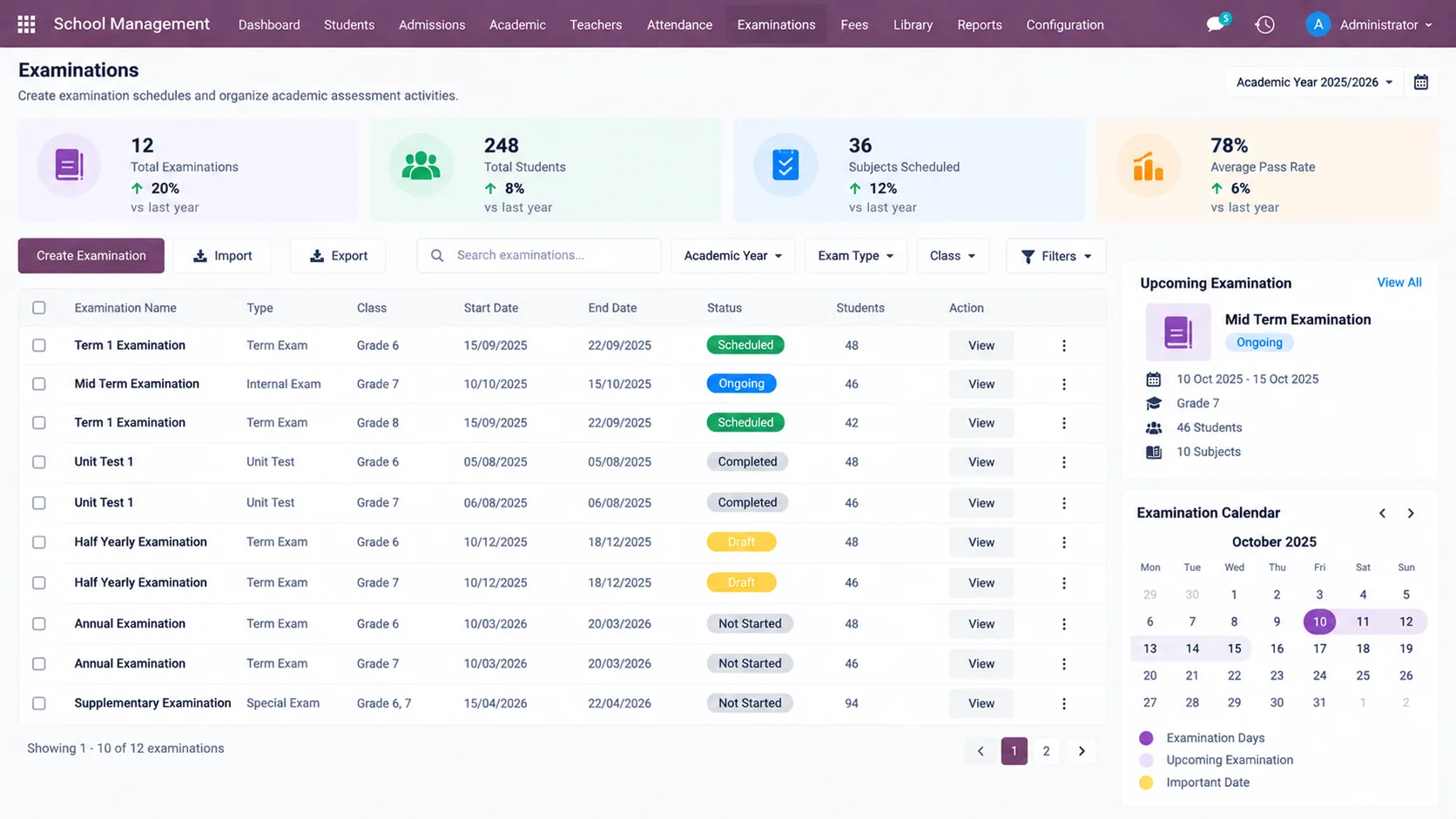Image resolution: width=1456 pixels, height=819 pixels.
Task: Click the Examination Days purple legend dot
Action: click(1146, 738)
